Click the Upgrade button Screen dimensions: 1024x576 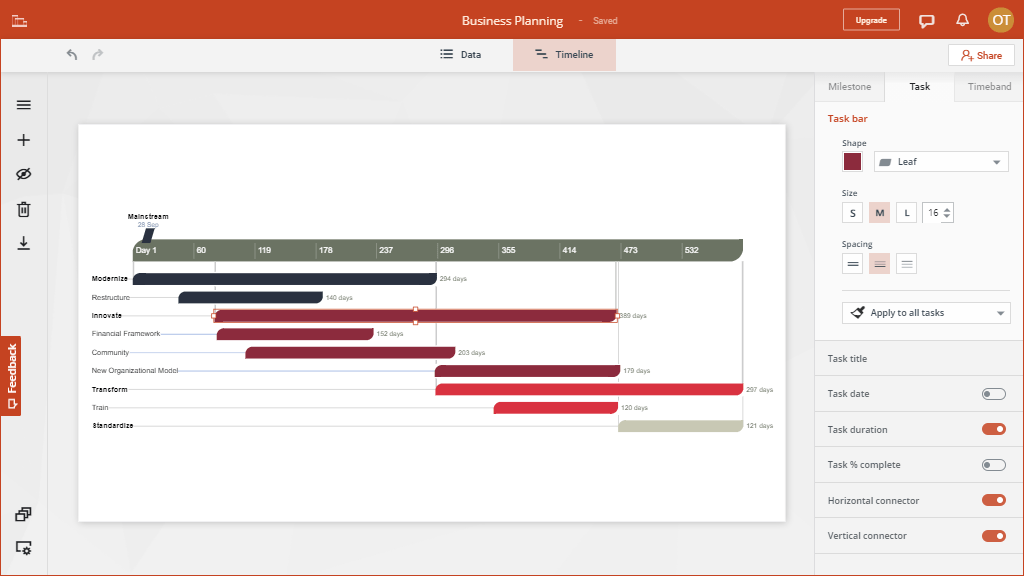[870, 19]
